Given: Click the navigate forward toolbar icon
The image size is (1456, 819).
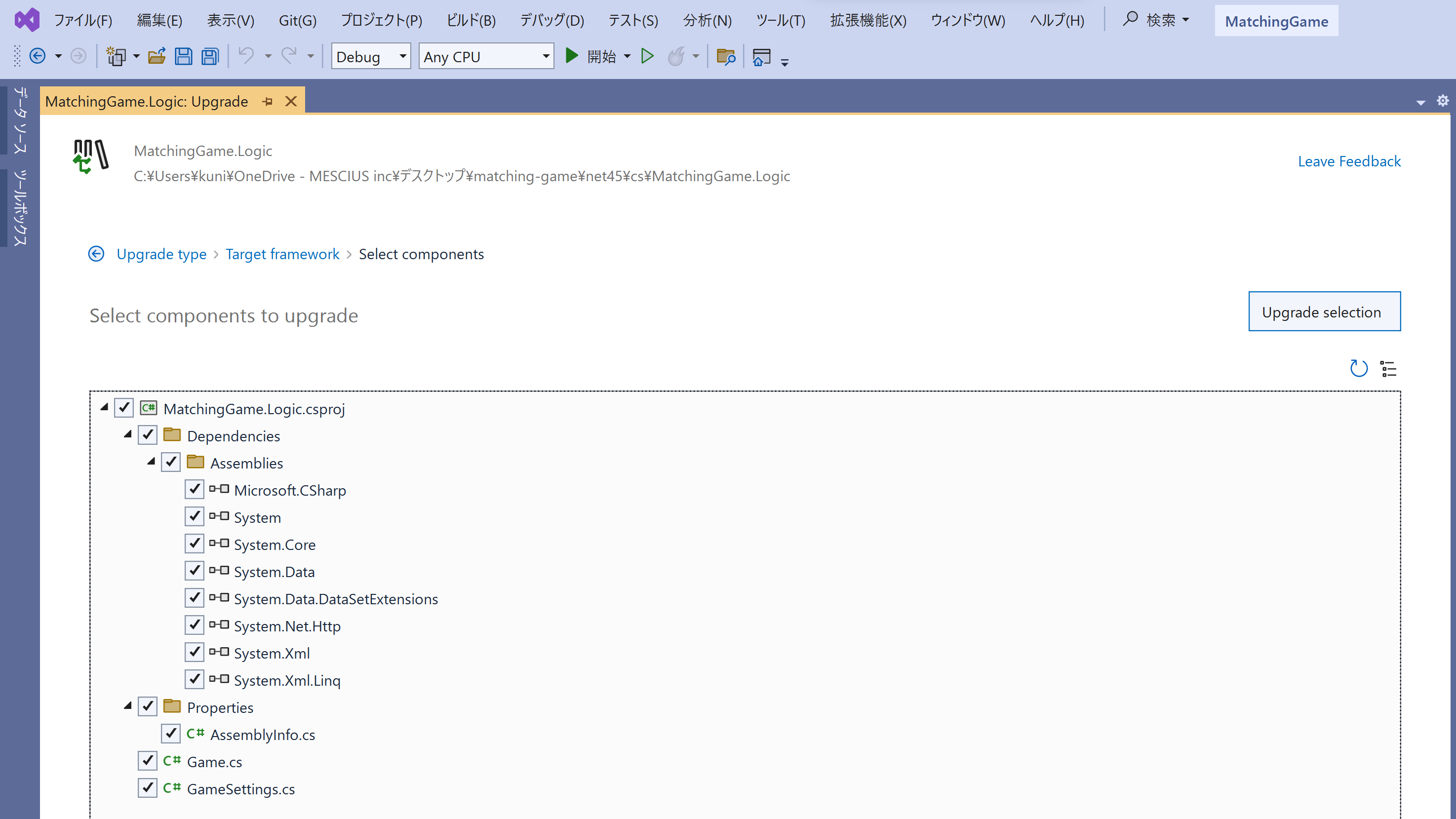Looking at the screenshot, I should tap(79, 56).
